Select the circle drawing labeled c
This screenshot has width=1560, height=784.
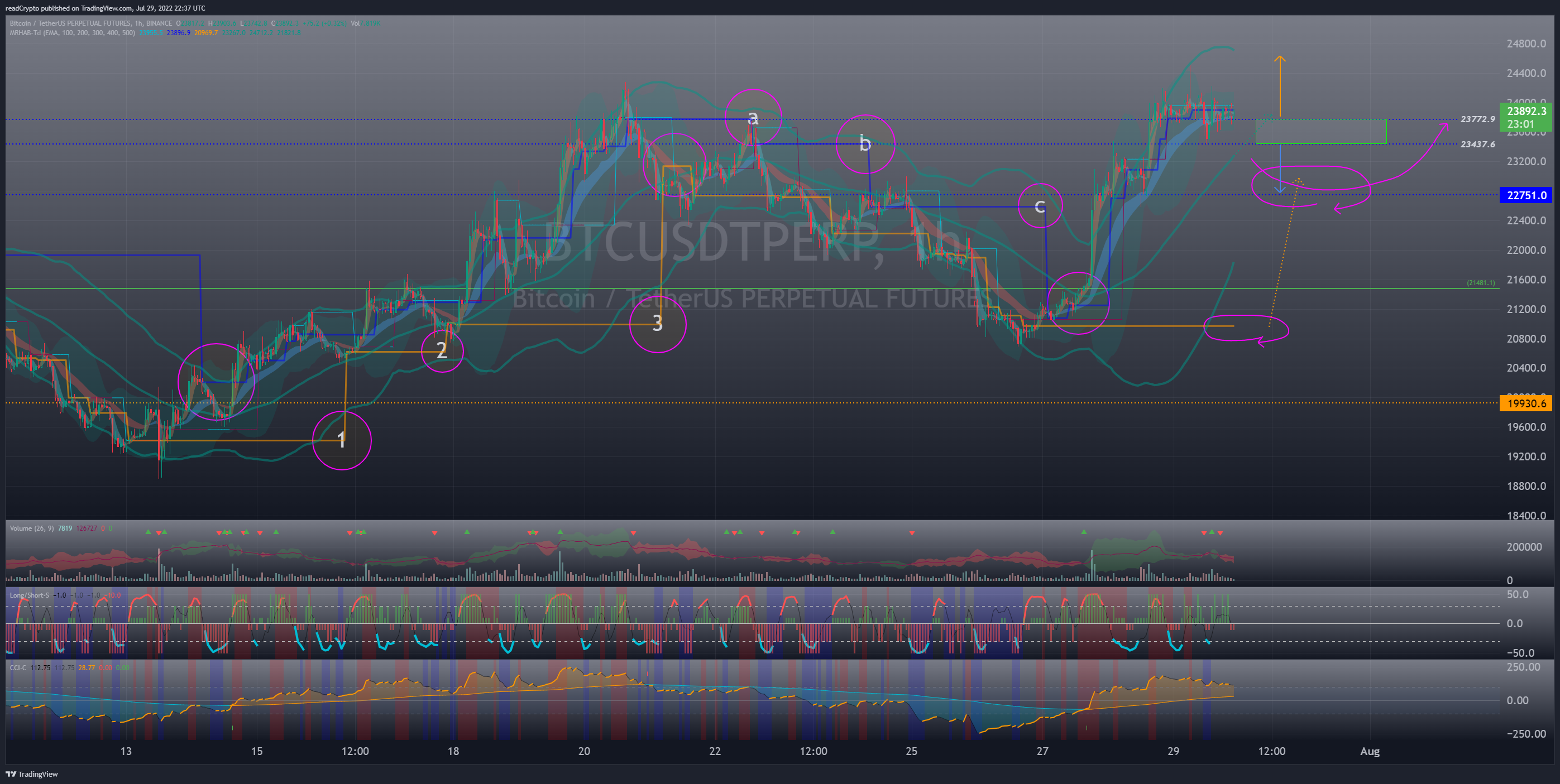coord(1040,206)
